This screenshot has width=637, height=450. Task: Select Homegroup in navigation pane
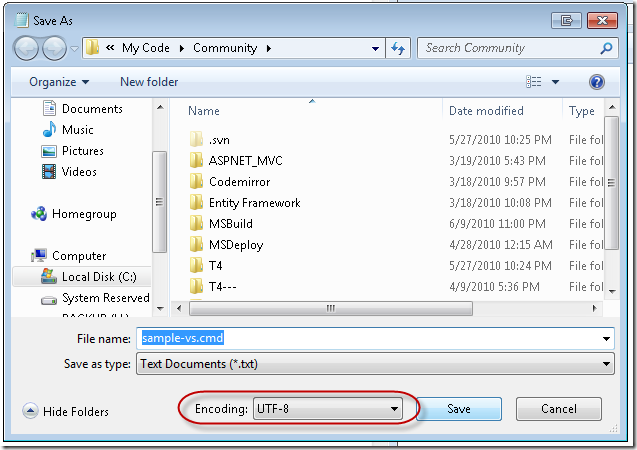pos(84,214)
